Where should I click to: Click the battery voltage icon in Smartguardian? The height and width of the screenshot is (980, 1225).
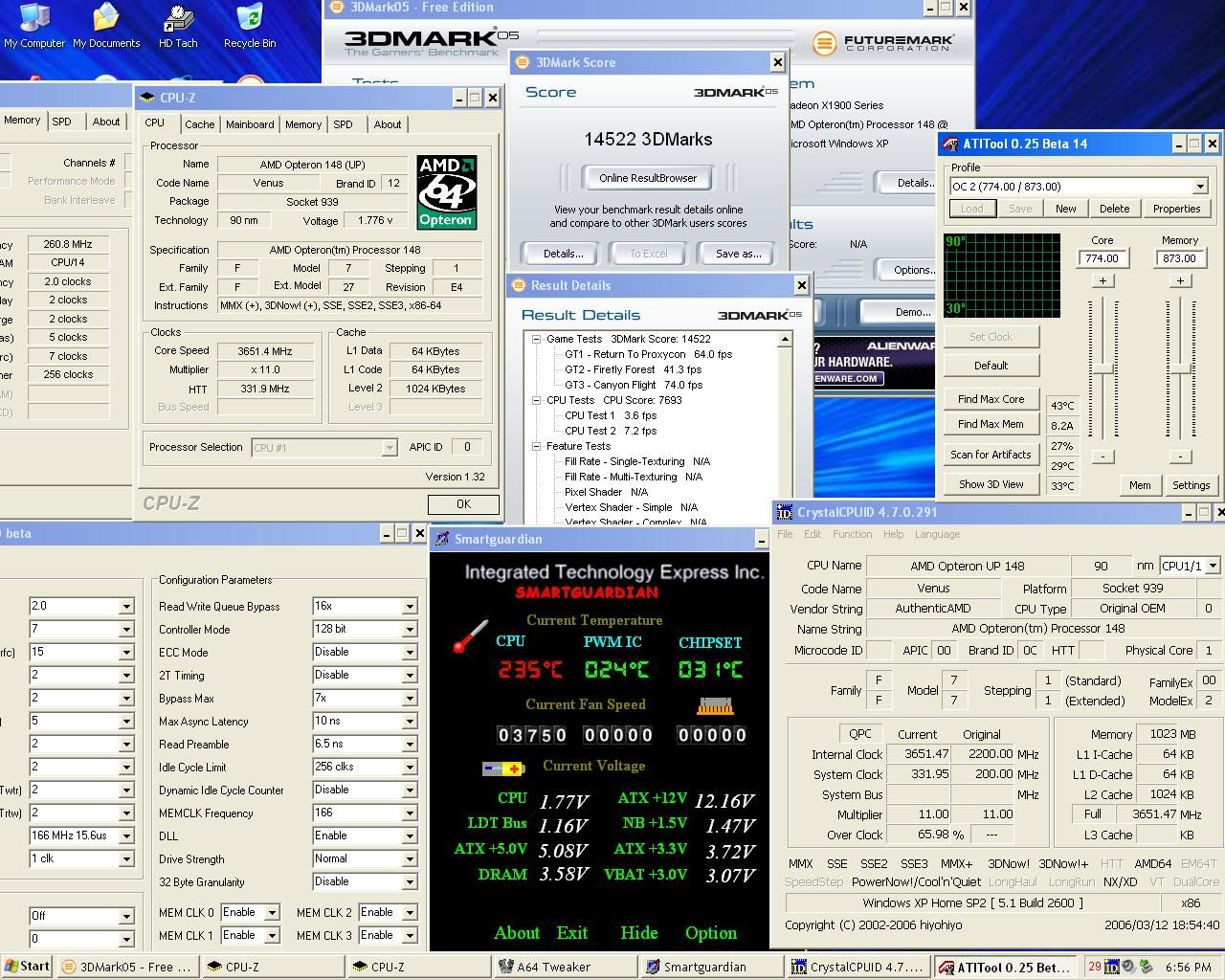click(x=503, y=768)
